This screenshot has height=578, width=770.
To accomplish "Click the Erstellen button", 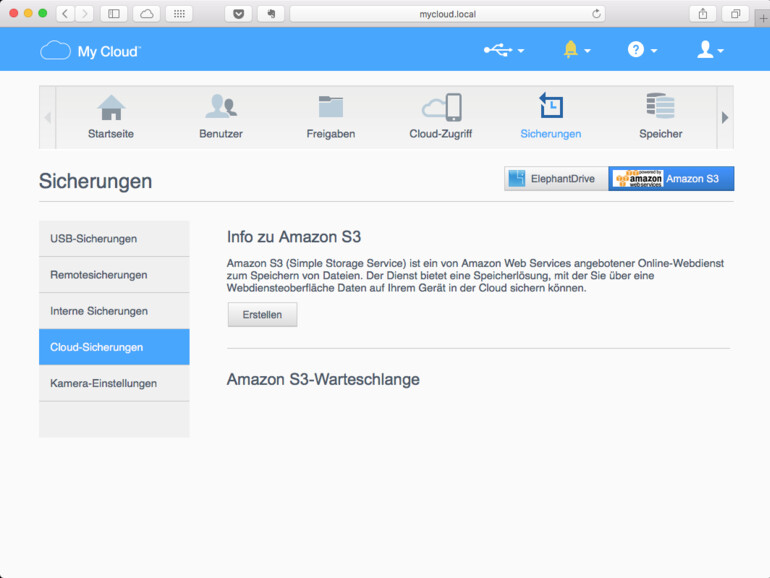I will pos(262,315).
